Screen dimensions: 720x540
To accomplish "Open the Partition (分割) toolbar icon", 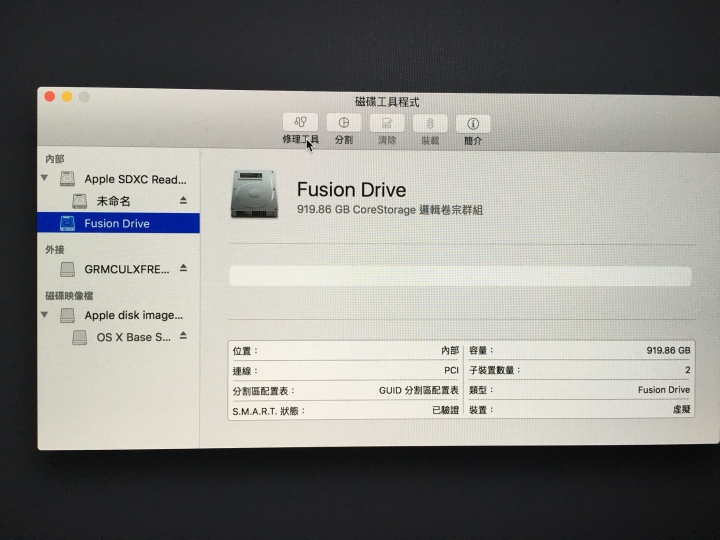I will [343, 123].
